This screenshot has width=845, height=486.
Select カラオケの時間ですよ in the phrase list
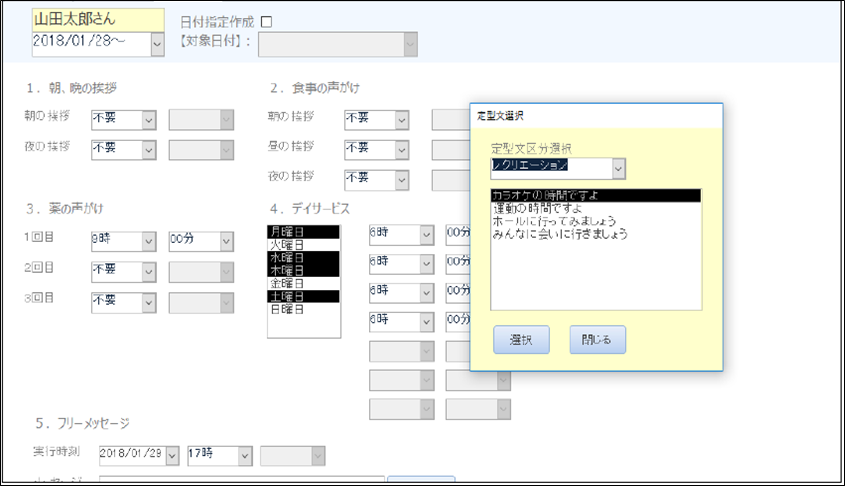tap(545, 195)
